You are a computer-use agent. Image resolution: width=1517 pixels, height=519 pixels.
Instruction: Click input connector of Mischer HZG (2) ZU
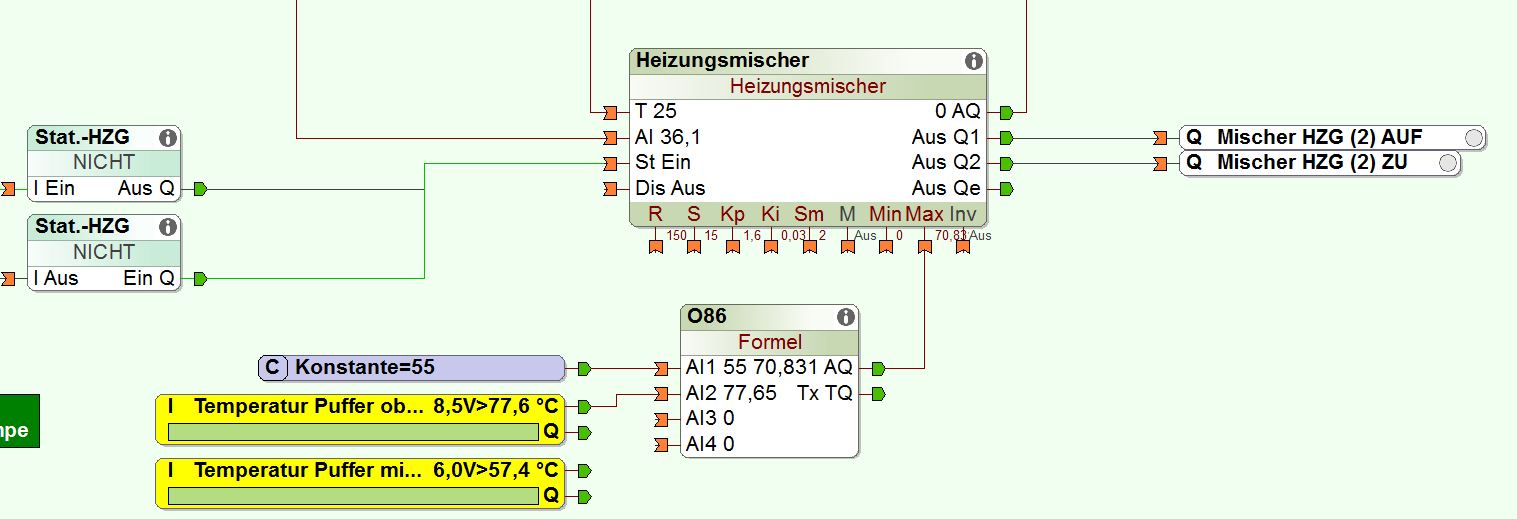[1160, 163]
